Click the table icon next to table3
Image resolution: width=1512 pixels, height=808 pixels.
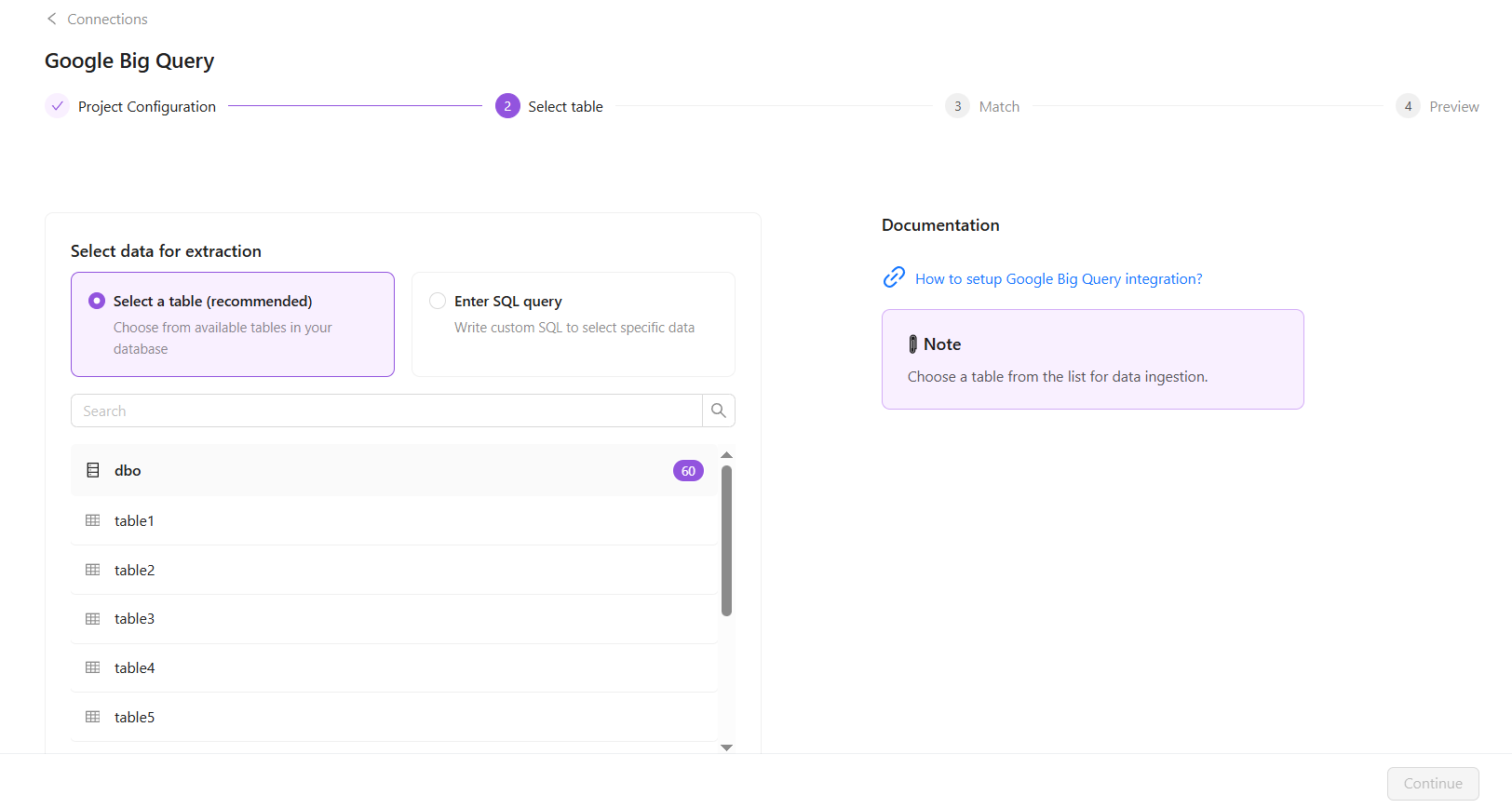point(93,618)
